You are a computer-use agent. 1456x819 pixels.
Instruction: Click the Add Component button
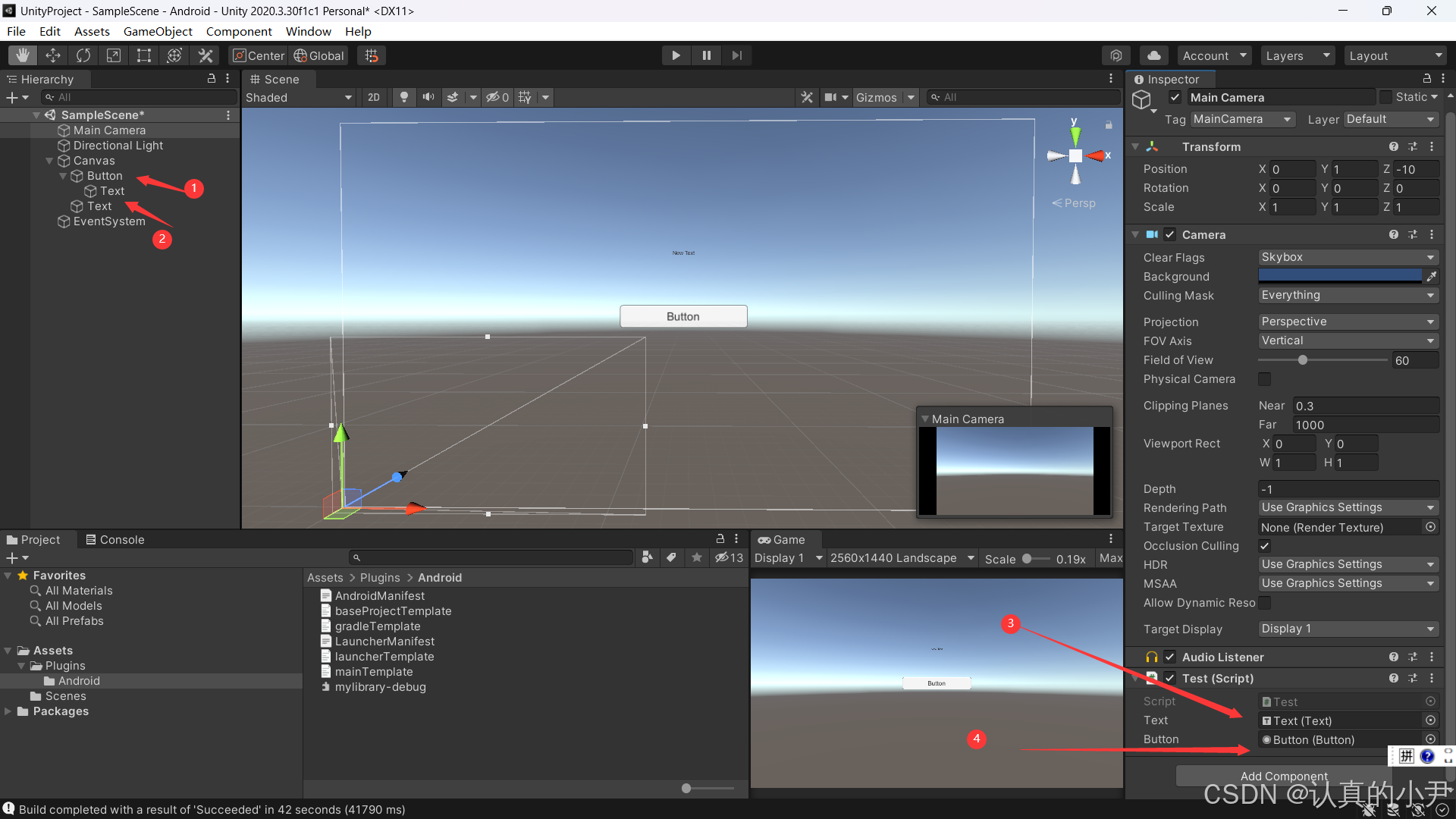[x=1284, y=776]
